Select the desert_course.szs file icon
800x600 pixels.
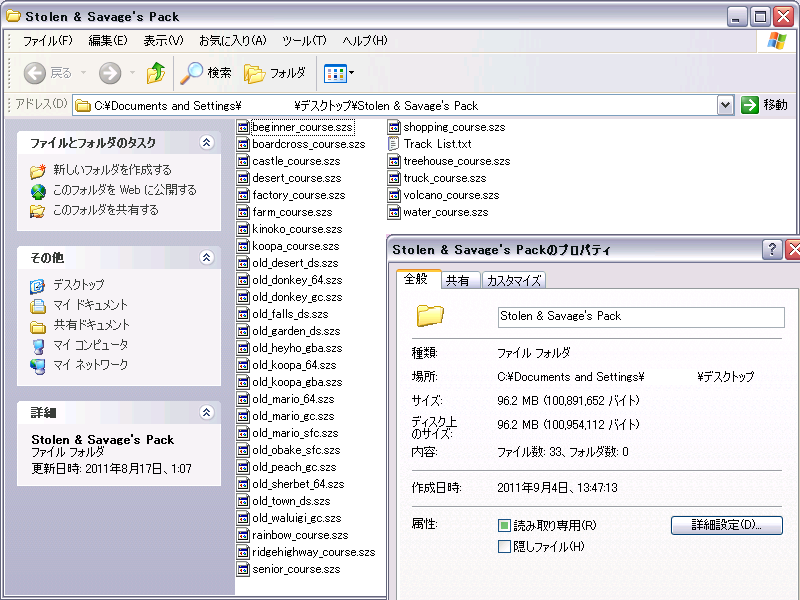point(243,178)
